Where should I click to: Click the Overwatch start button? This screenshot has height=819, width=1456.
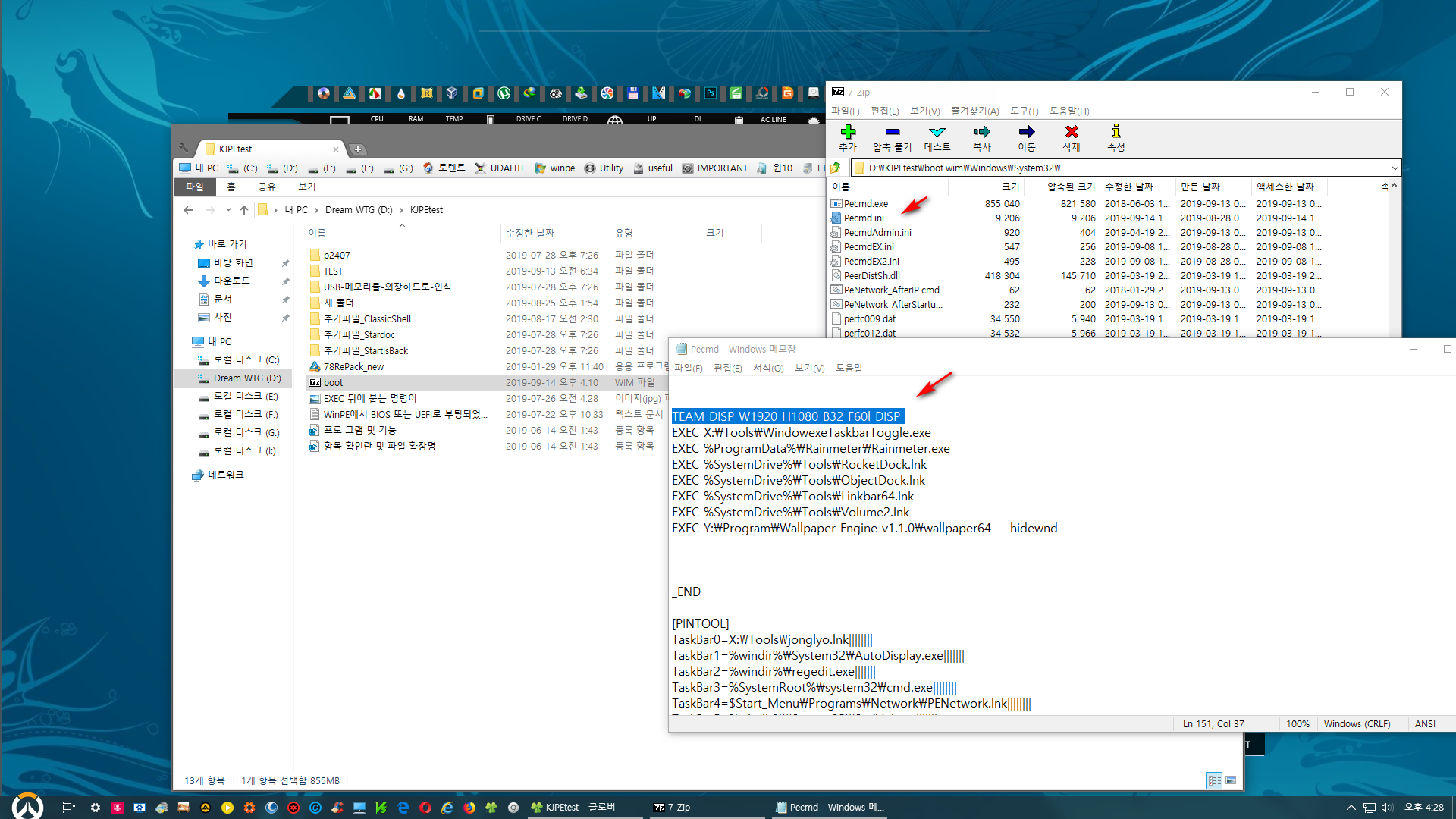click(27, 806)
